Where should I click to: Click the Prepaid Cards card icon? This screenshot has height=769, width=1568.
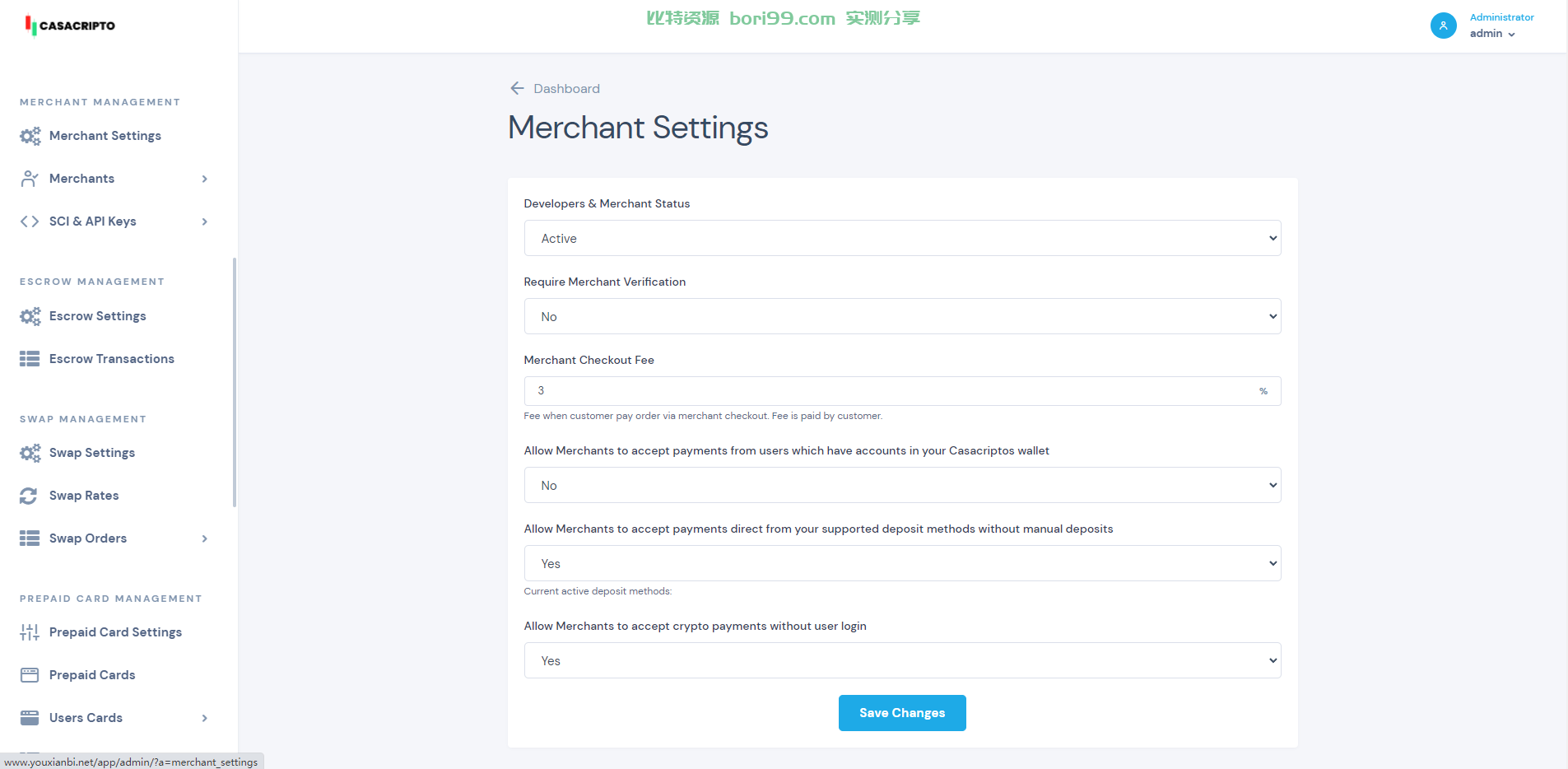[30, 675]
